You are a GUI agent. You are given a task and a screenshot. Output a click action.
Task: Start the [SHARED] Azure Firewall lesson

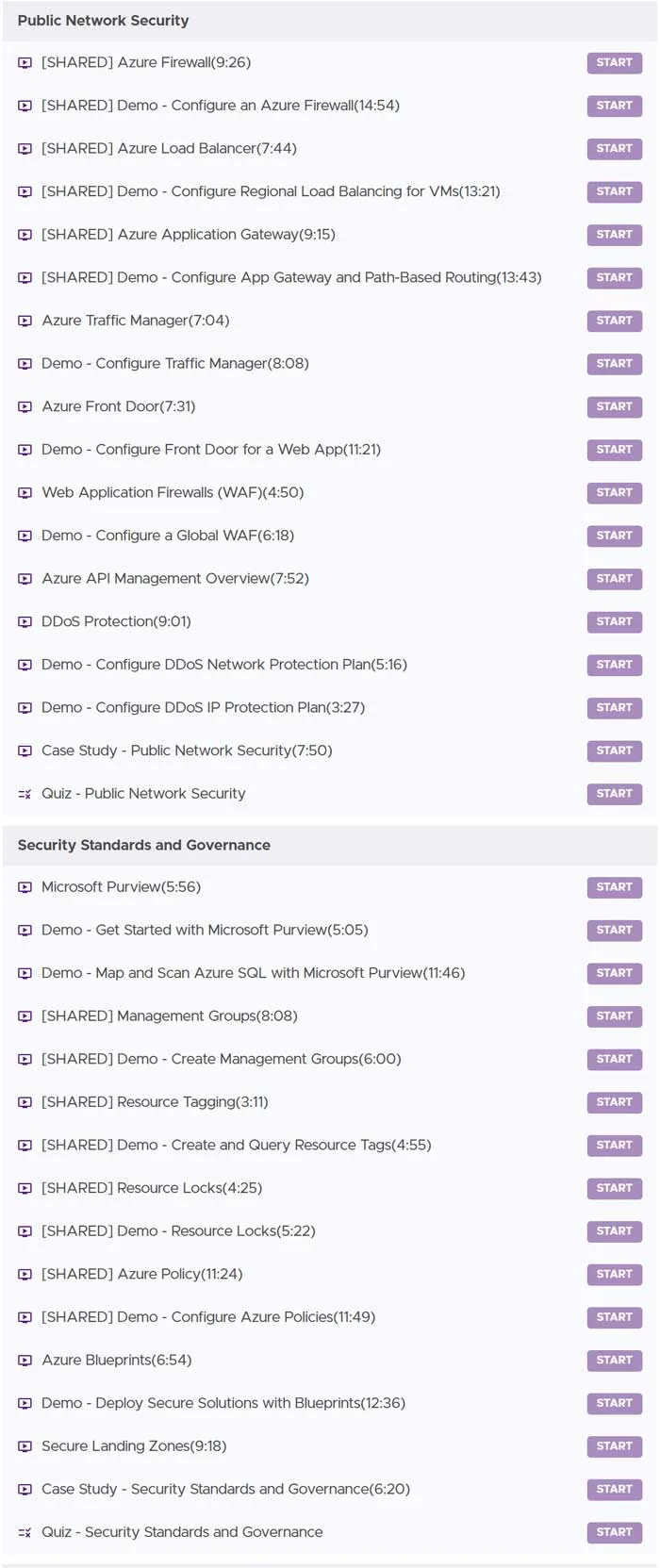pos(614,63)
